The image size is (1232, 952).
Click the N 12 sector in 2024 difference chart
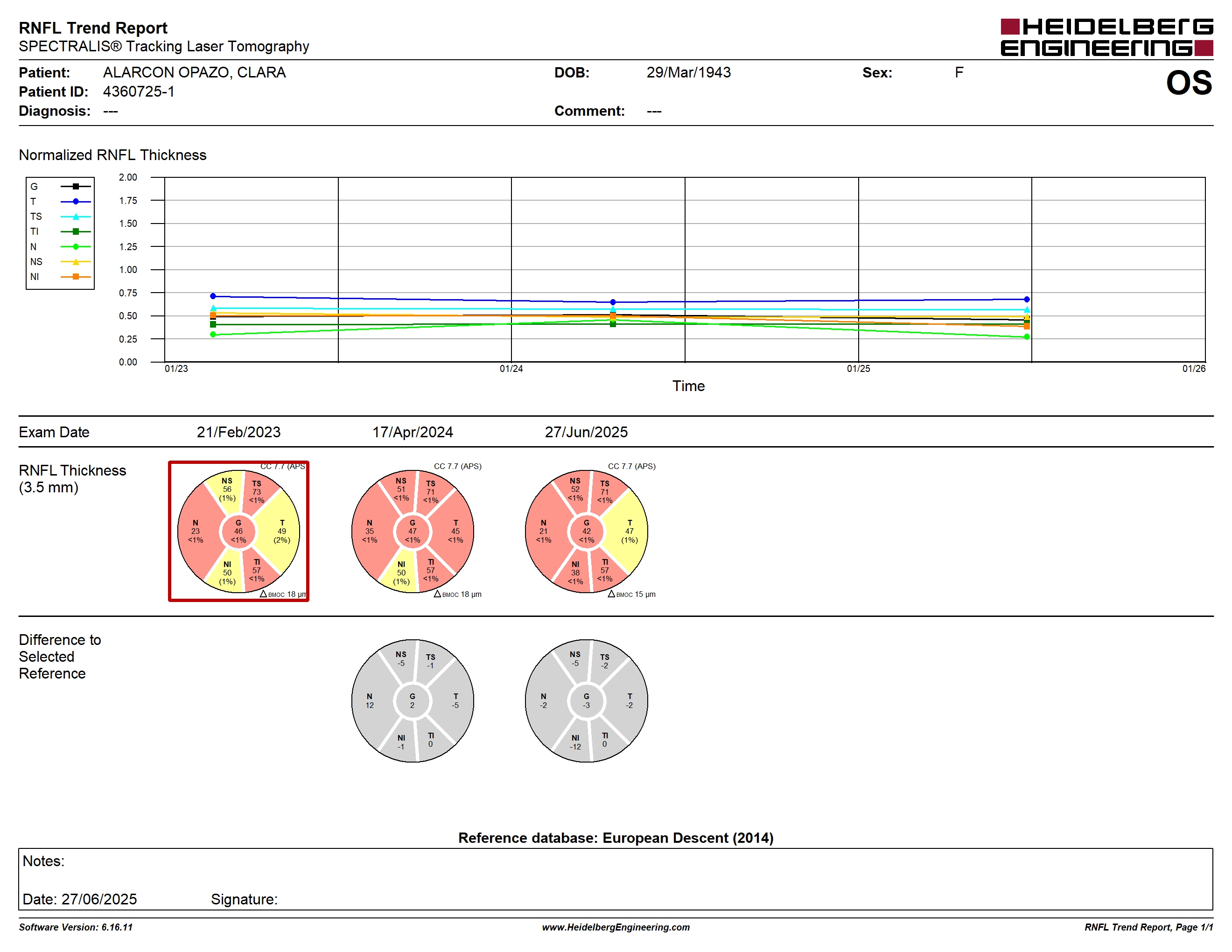(x=370, y=701)
